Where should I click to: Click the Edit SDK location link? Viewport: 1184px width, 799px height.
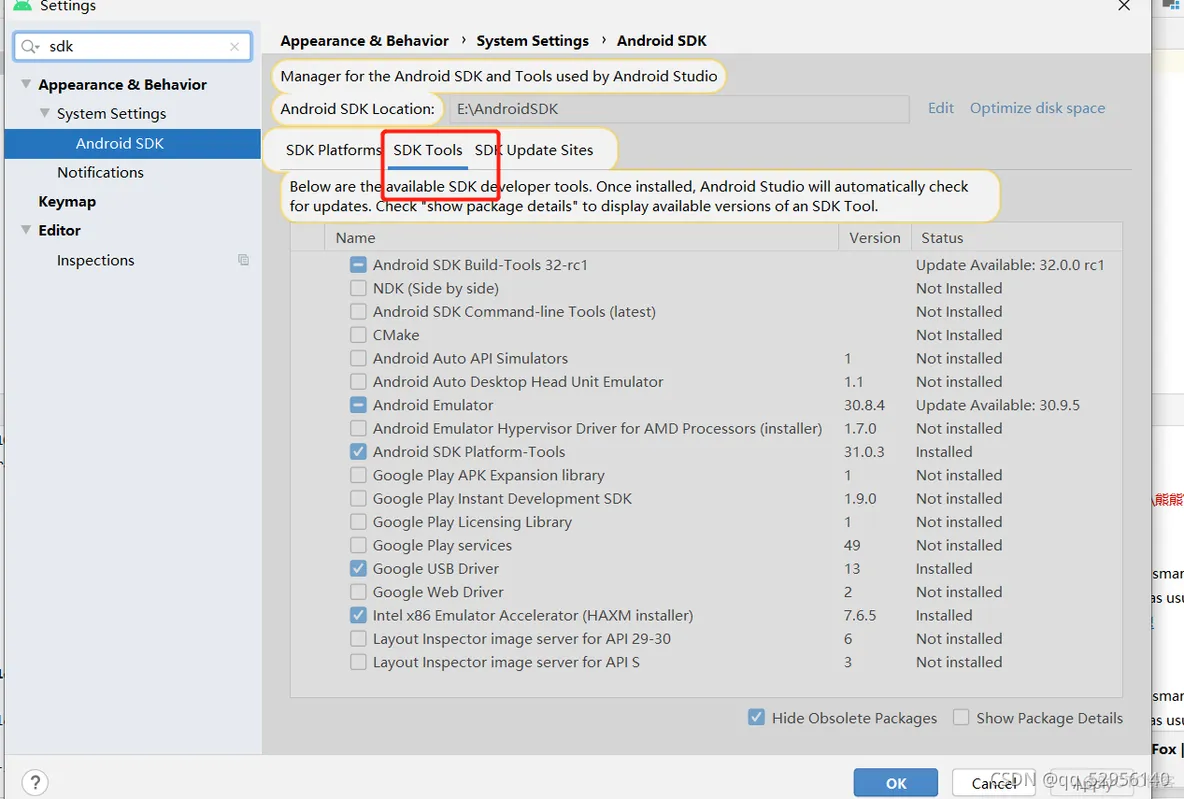click(x=940, y=108)
